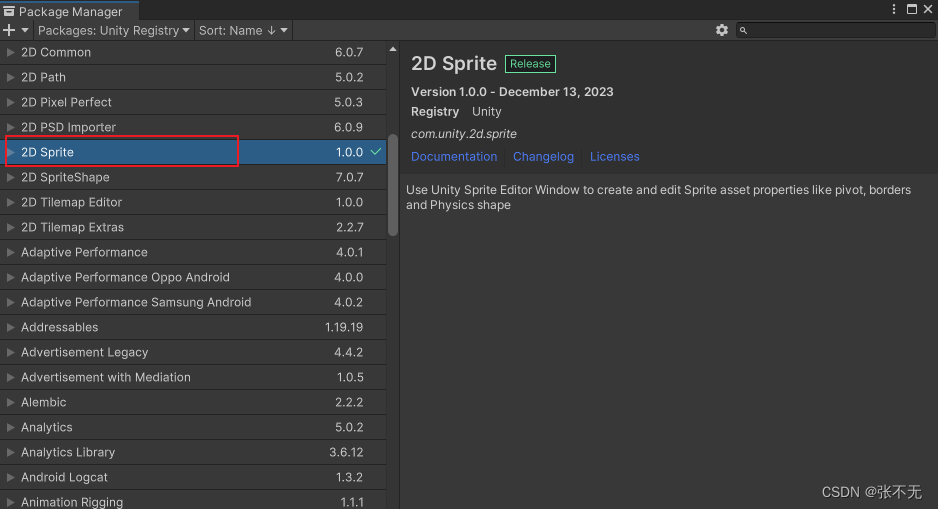Expand the 2D Sprite package versions
Screen dimensions: 938x509
10,153
